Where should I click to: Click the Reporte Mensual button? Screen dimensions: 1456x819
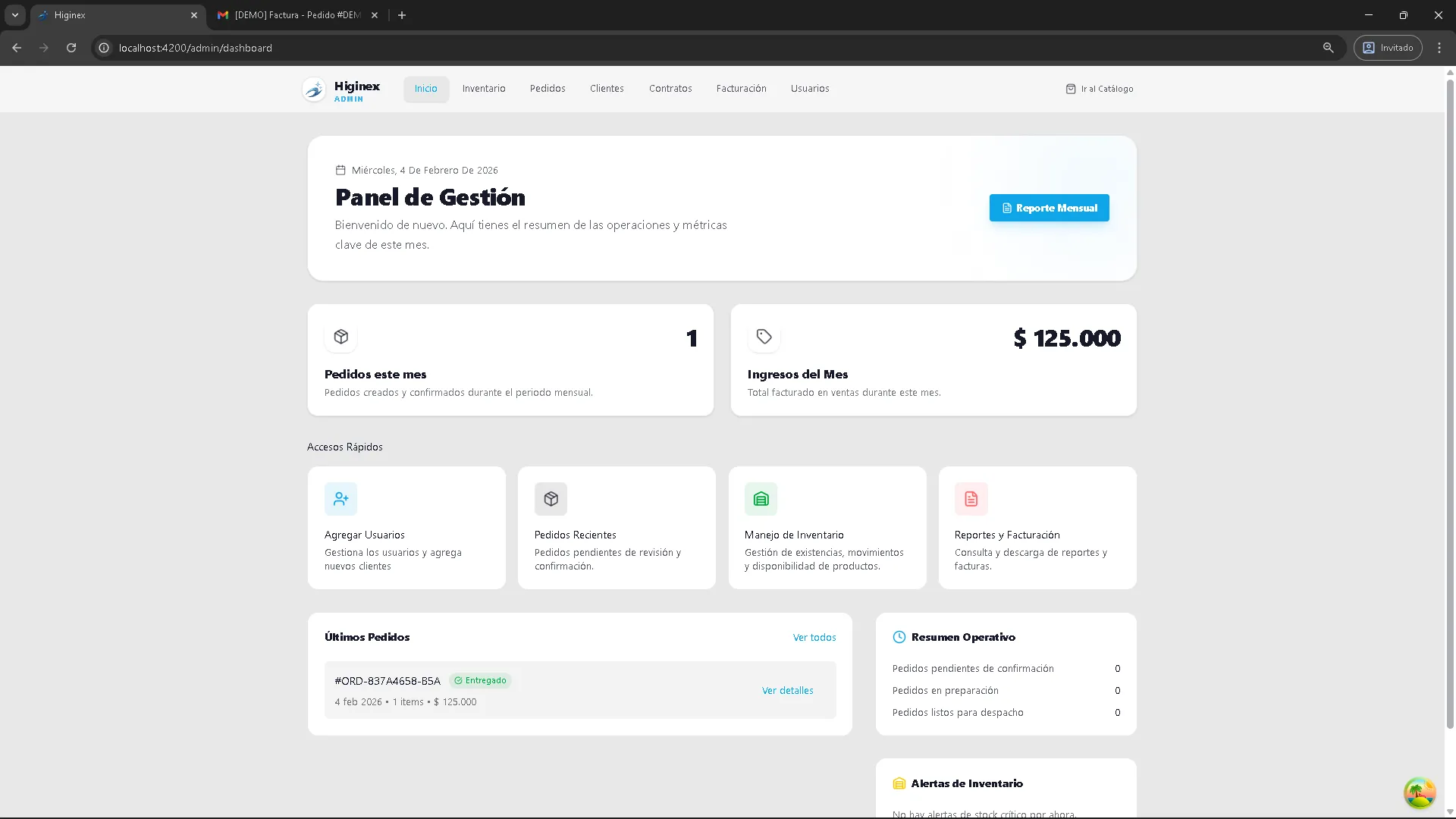[1049, 208]
